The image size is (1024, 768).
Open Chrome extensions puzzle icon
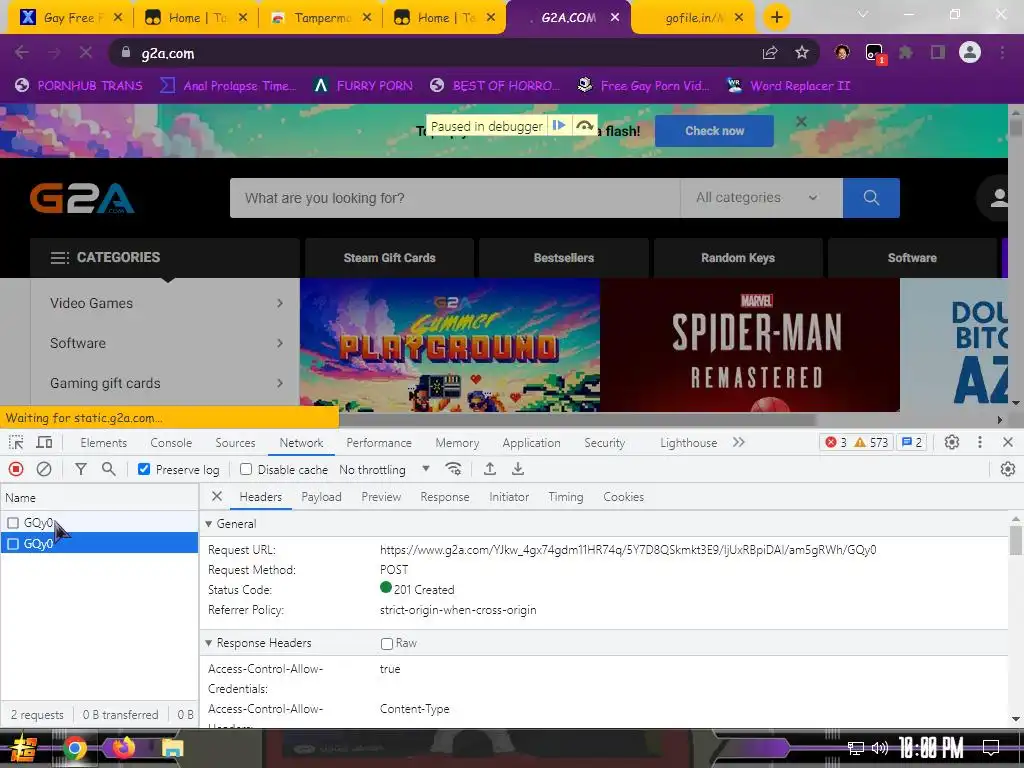pos(906,53)
